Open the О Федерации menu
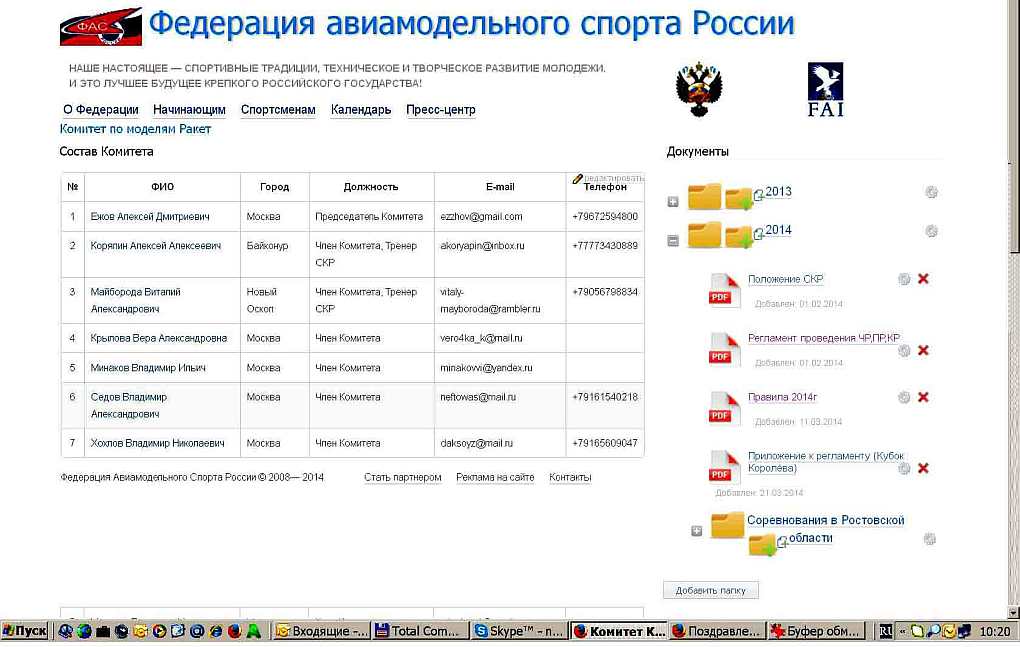The width and height of the screenshot is (1020, 647). click(x=100, y=110)
